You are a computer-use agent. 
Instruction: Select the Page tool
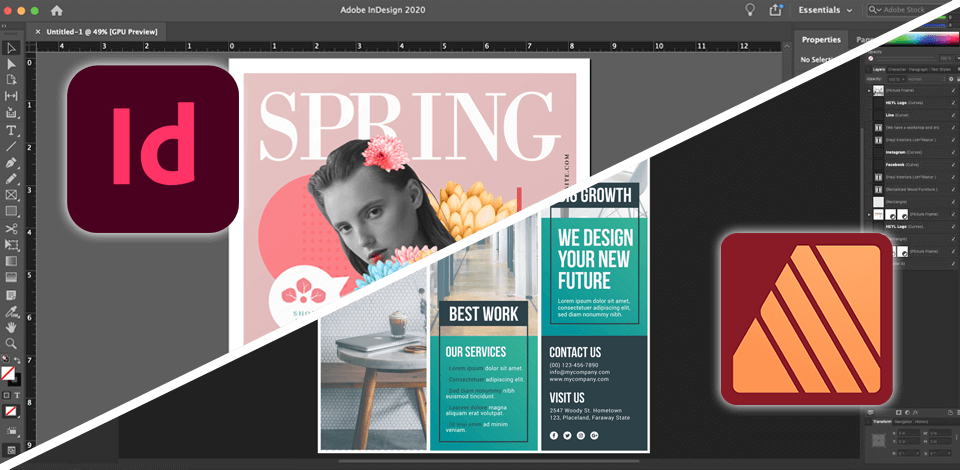(11, 80)
